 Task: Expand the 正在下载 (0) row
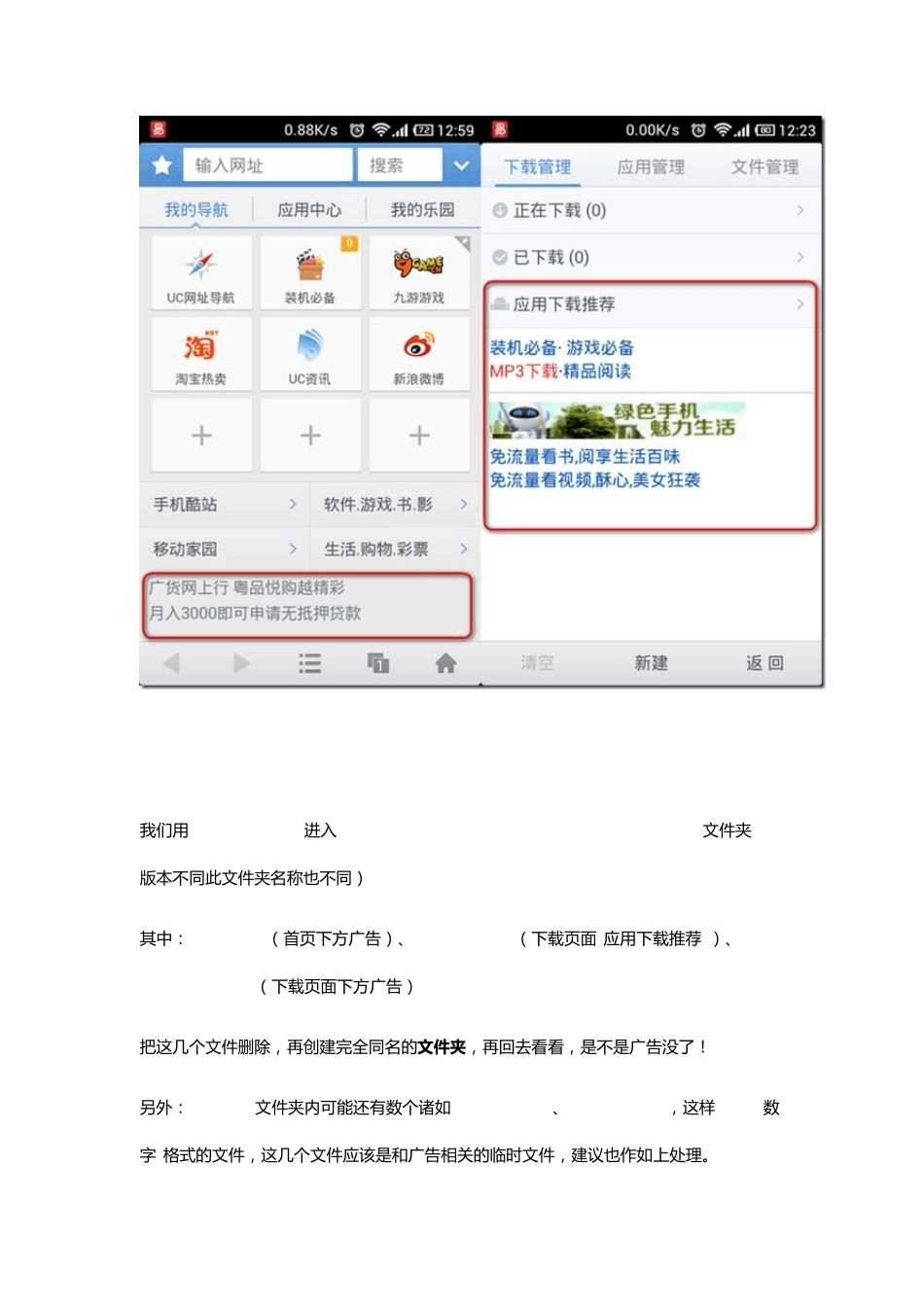[652, 210]
